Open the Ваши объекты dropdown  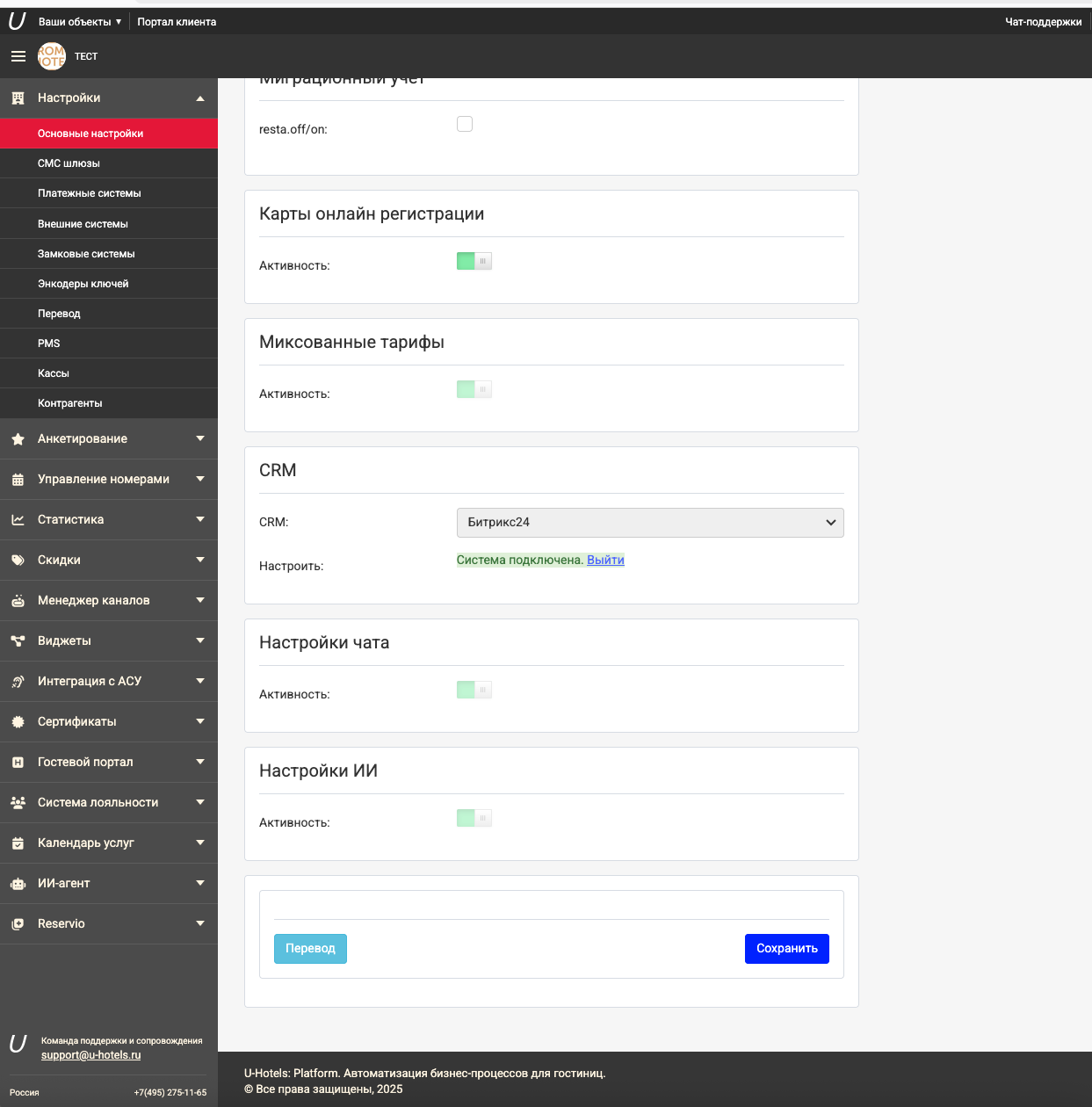[x=80, y=22]
